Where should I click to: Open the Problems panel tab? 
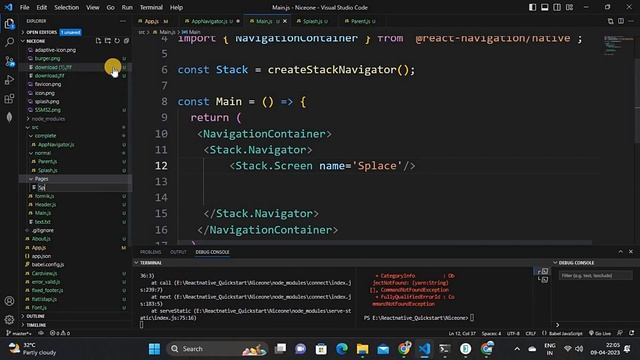click(151, 252)
